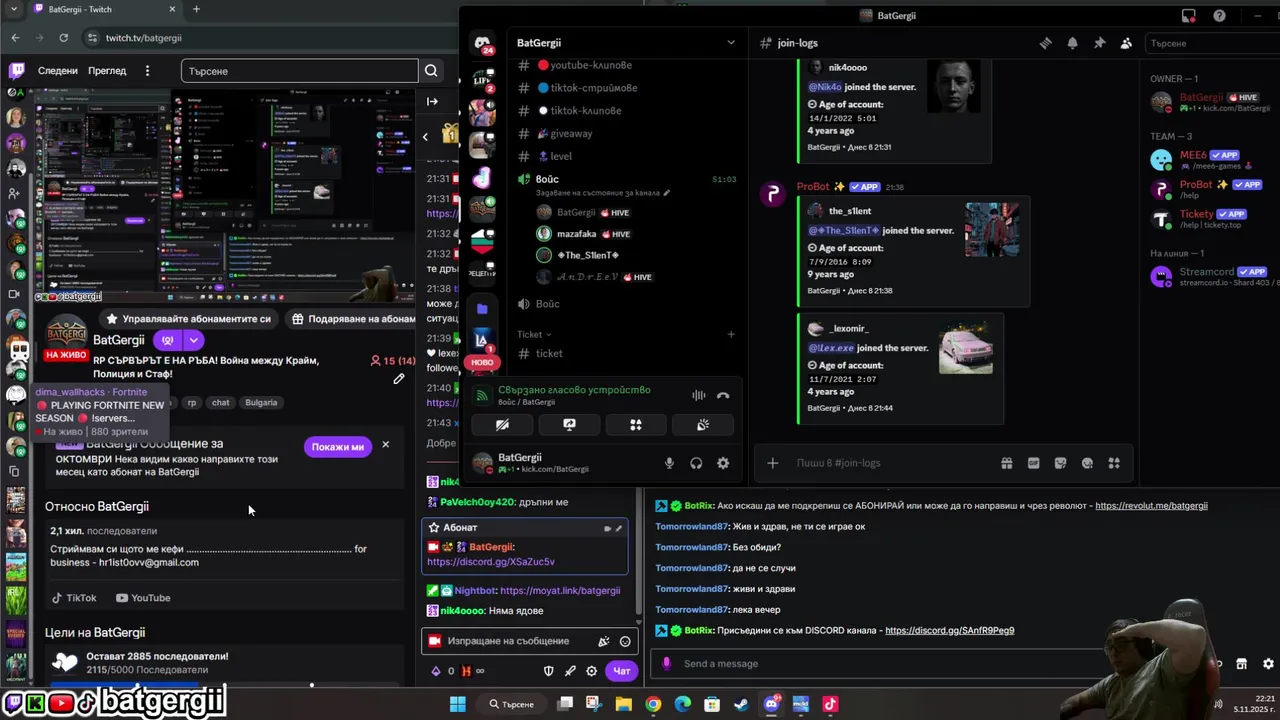Collapse Twitch chat with arrow icon
Image resolution: width=1280 pixels, height=720 pixels.
(432, 101)
